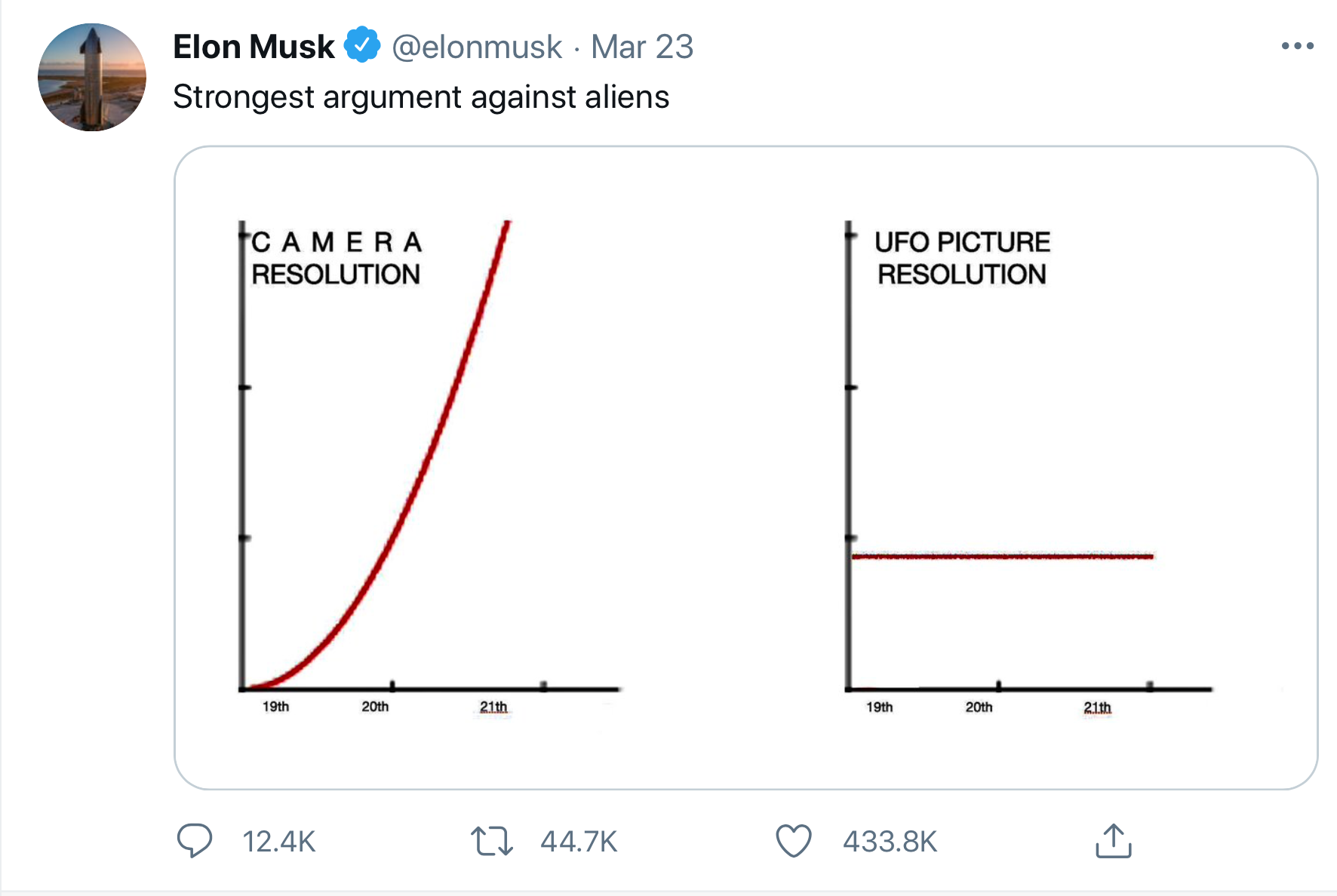Image resolution: width=1337 pixels, height=896 pixels.
Task: Open Elon Musk's rocket profile avatar
Action: tap(92, 77)
